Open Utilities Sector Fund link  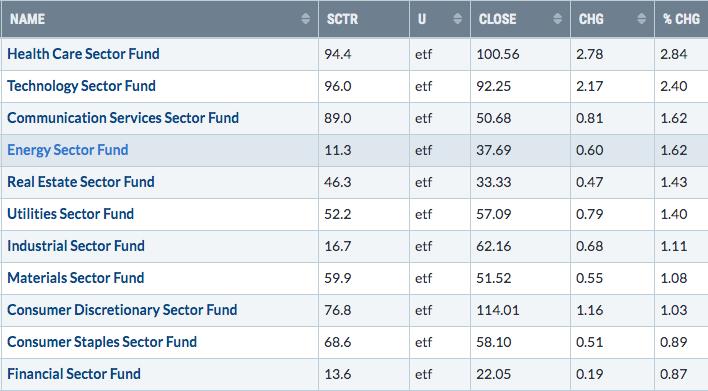(70, 214)
